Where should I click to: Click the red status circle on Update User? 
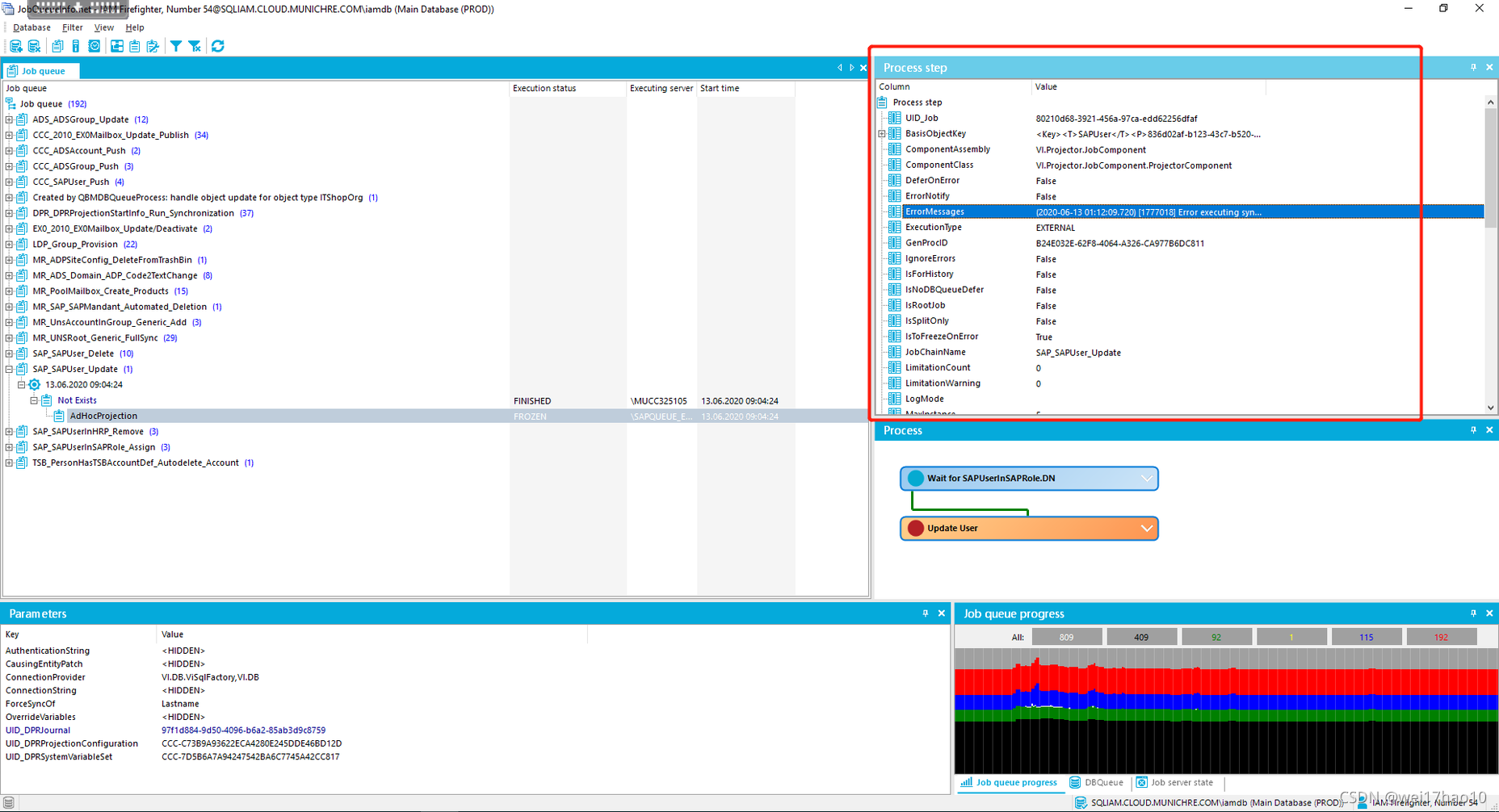click(x=916, y=528)
